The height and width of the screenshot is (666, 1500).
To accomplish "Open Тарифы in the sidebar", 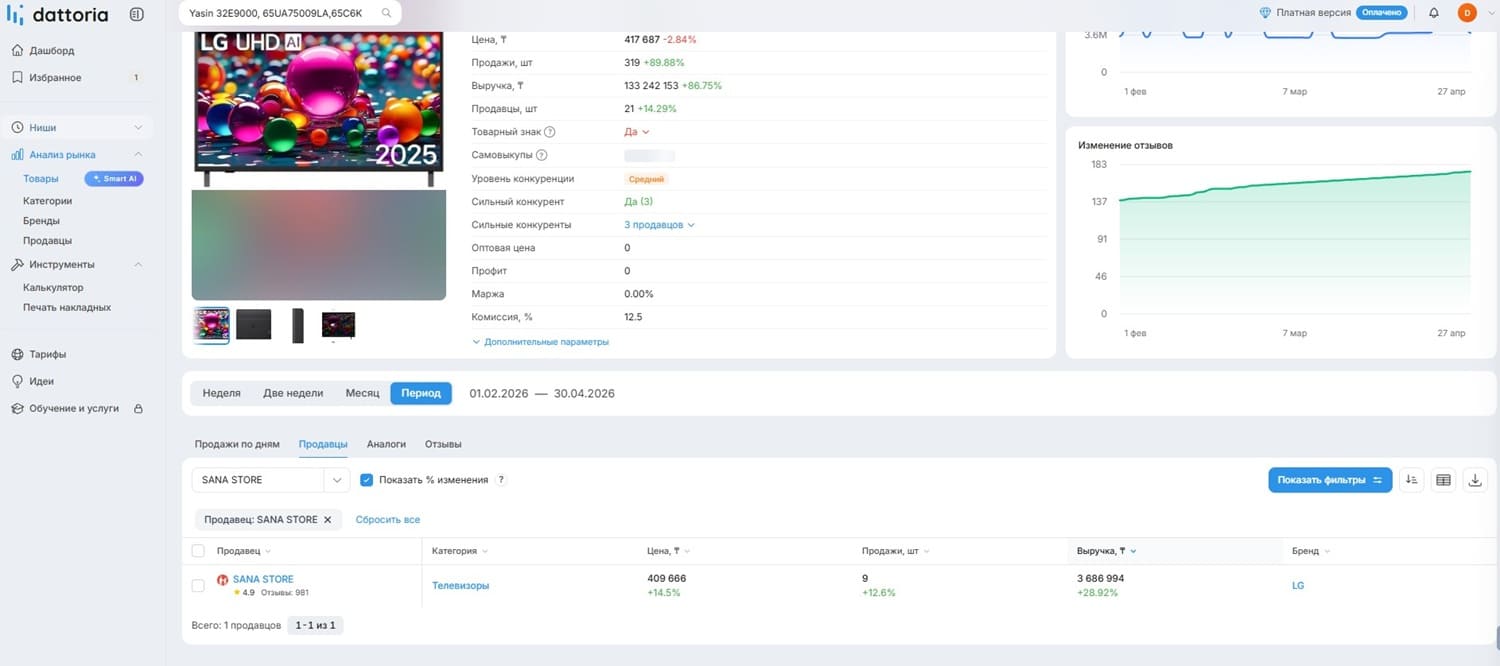I will coord(48,354).
